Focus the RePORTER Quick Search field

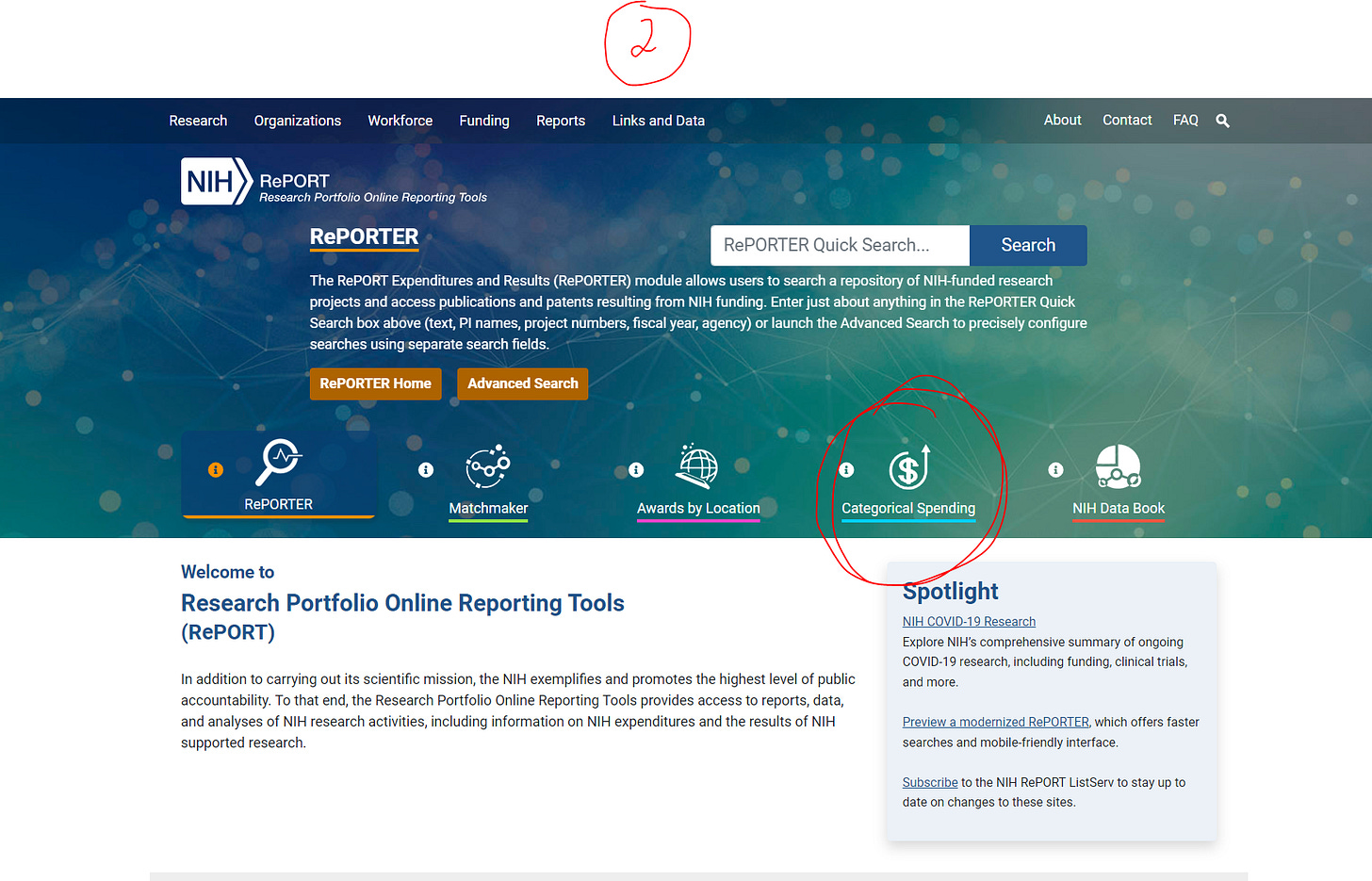point(840,245)
